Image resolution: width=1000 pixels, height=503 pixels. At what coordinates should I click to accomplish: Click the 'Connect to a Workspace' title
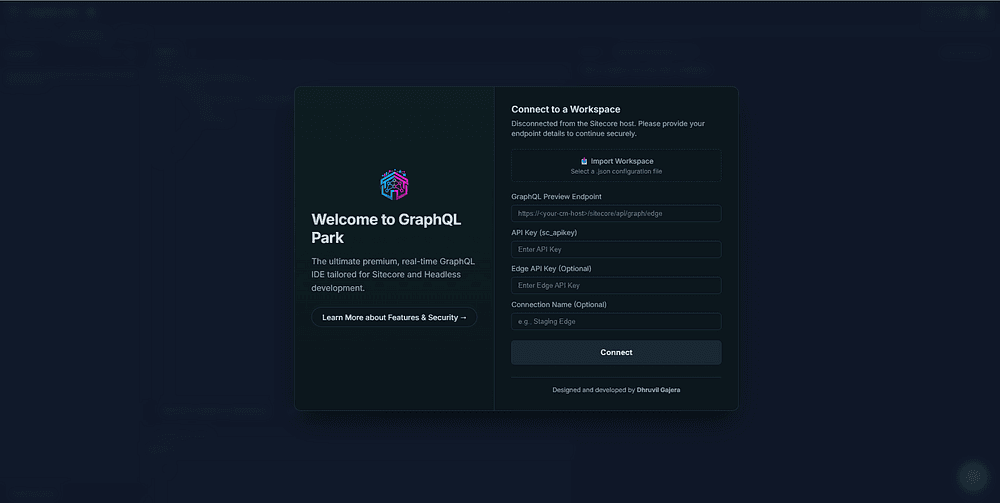[566, 110]
